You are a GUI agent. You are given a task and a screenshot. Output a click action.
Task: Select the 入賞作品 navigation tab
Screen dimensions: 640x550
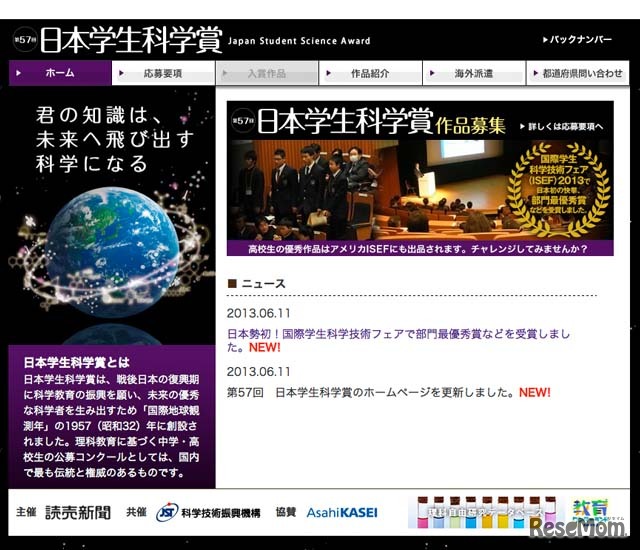[x=267, y=73]
